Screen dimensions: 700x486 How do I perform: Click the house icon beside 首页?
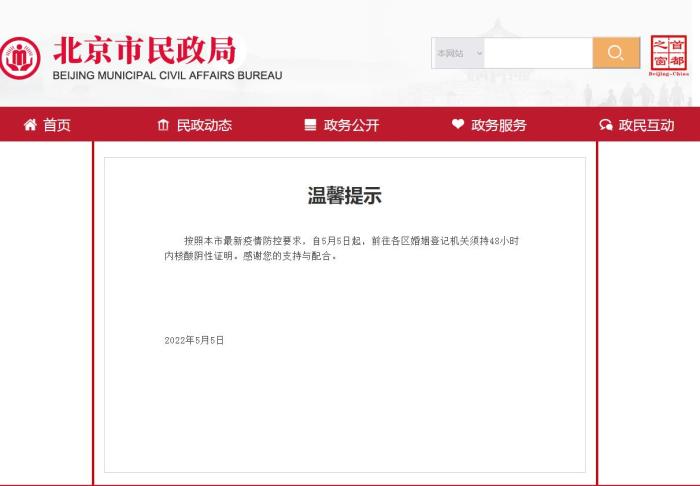(30, 125)
